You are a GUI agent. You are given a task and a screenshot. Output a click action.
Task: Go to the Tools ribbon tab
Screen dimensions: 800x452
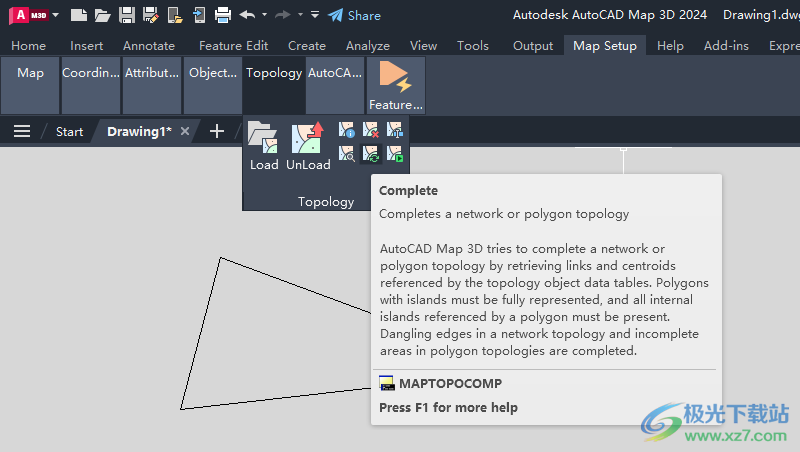[473, 46]
